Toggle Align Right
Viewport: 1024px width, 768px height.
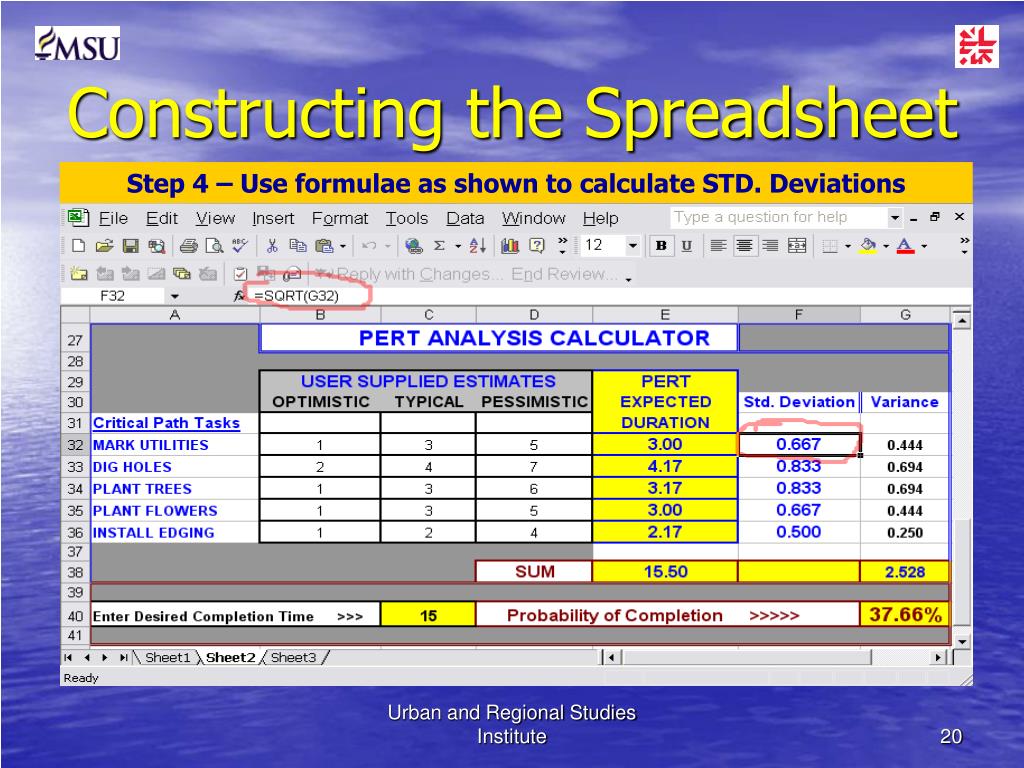(x=770, y=246)
